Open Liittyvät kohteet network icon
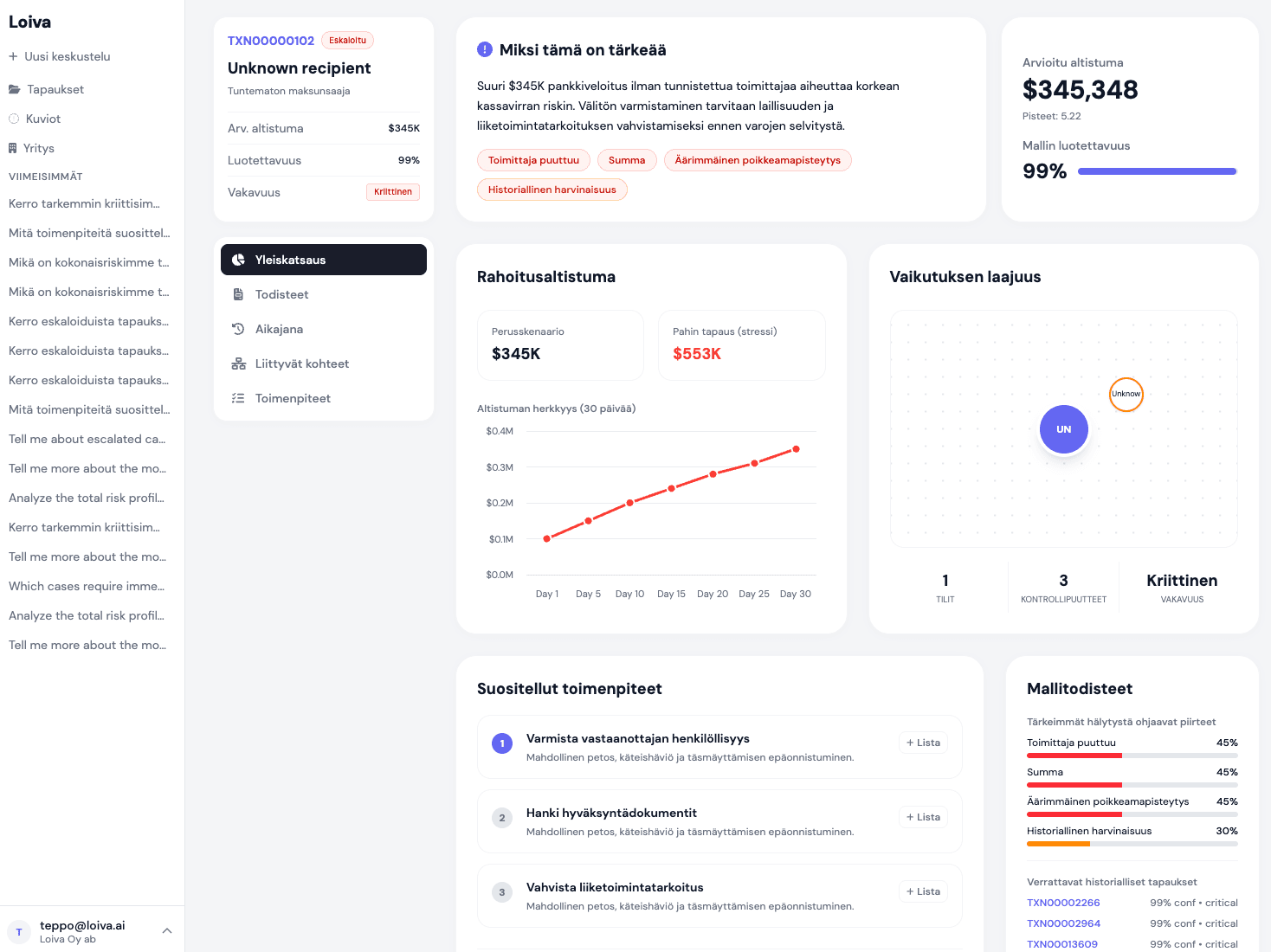 click(239, 363)
